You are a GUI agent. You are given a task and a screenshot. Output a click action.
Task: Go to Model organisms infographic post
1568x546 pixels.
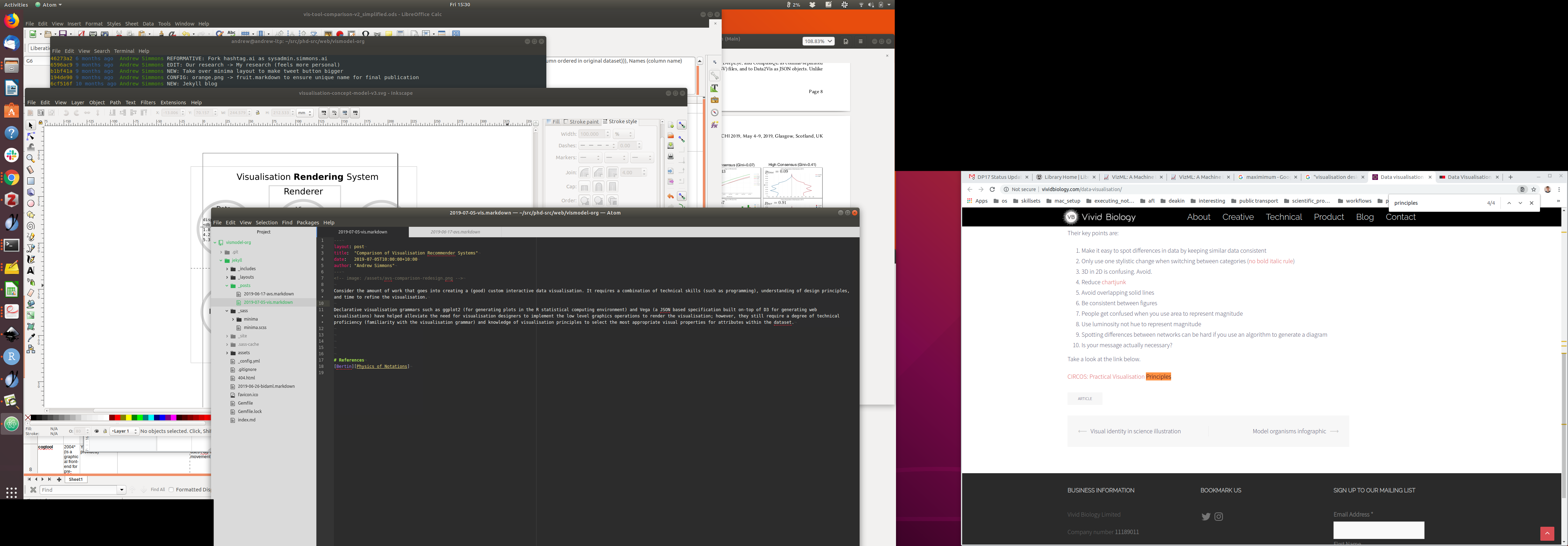(x=1289, y=432)
